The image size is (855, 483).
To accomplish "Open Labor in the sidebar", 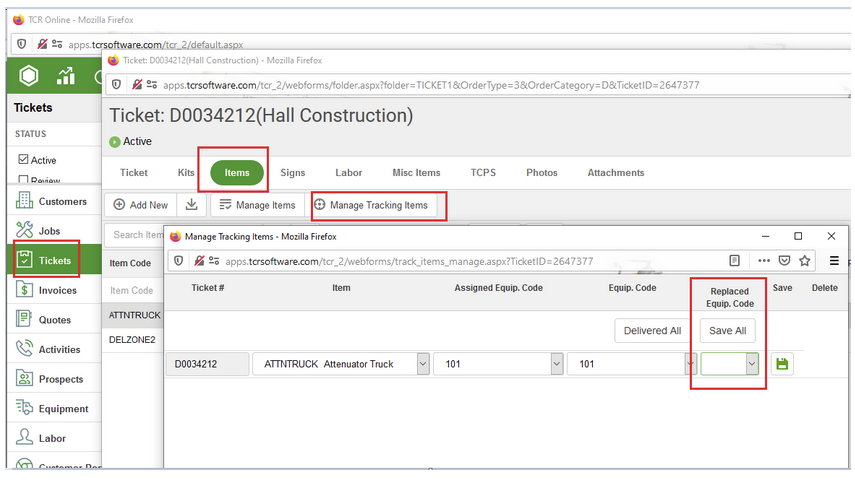I will tap(54, 438).
